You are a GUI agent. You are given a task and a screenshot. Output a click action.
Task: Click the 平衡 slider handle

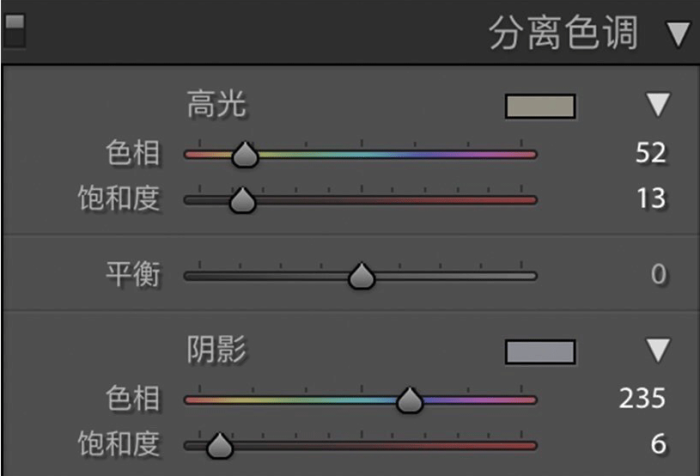point(361,276)
